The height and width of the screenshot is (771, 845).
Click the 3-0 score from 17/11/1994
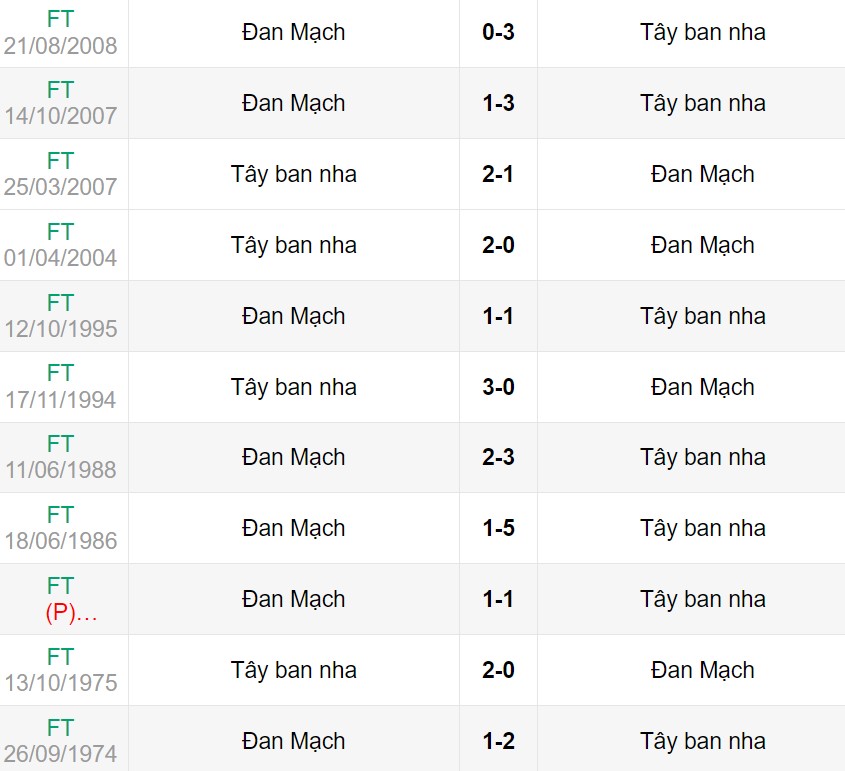pyautogui.click(x=498, y=387)
